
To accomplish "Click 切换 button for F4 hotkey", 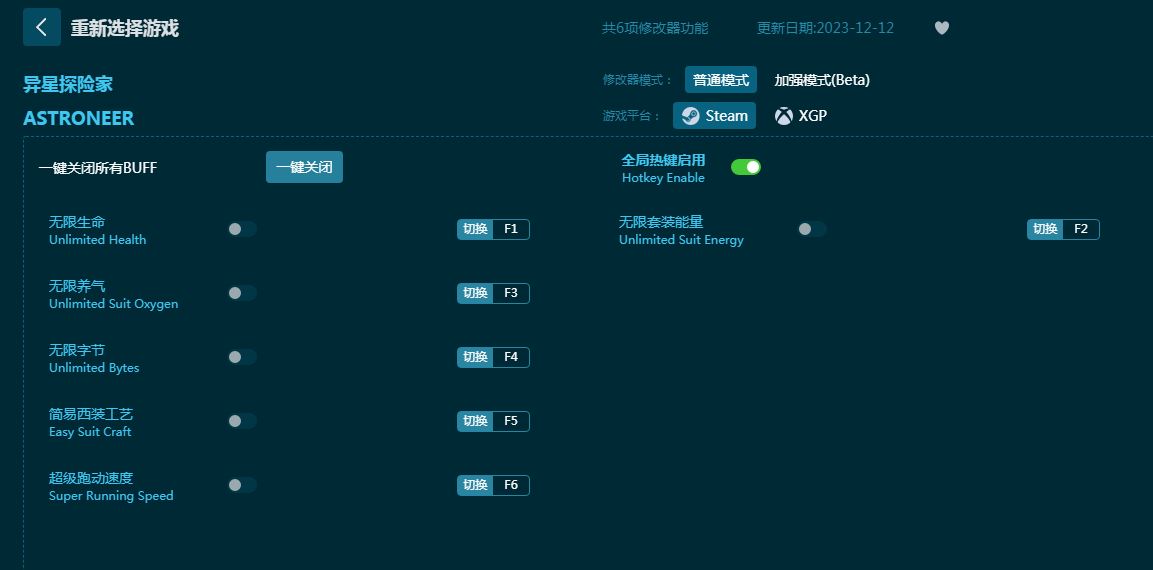I will point(475,357).
